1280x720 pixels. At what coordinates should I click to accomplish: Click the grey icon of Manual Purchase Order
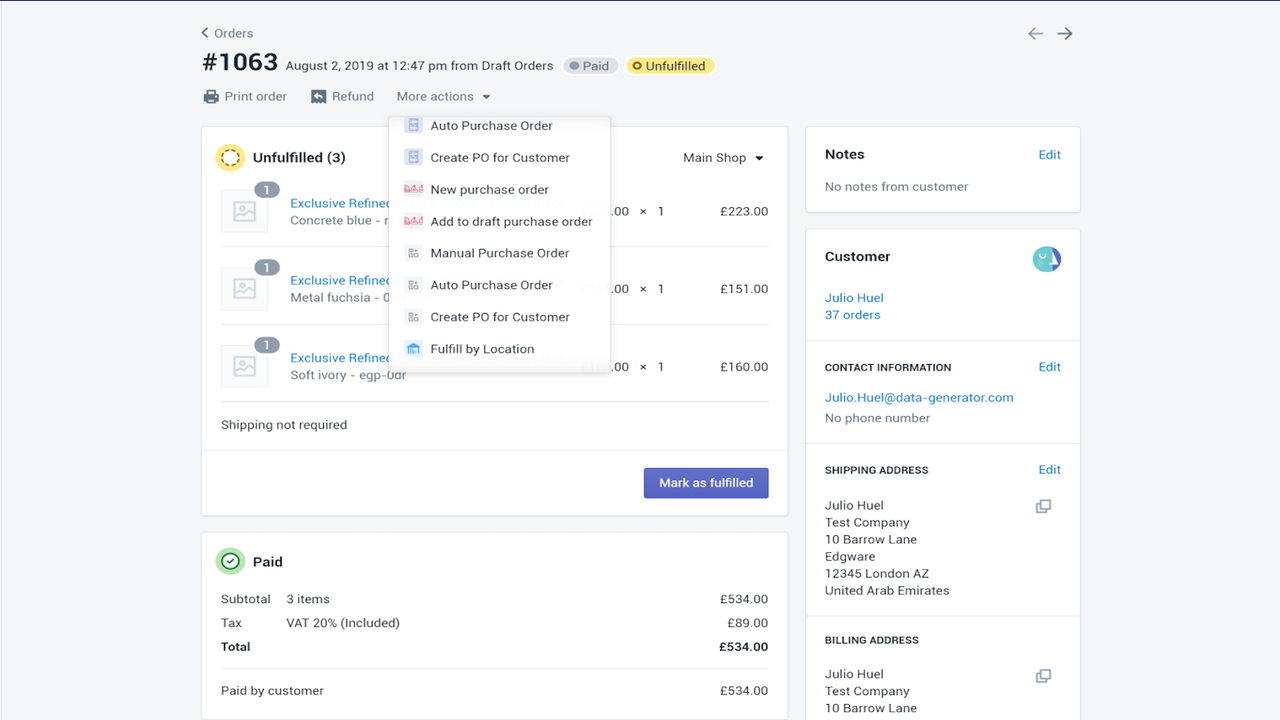pos(413,254)
